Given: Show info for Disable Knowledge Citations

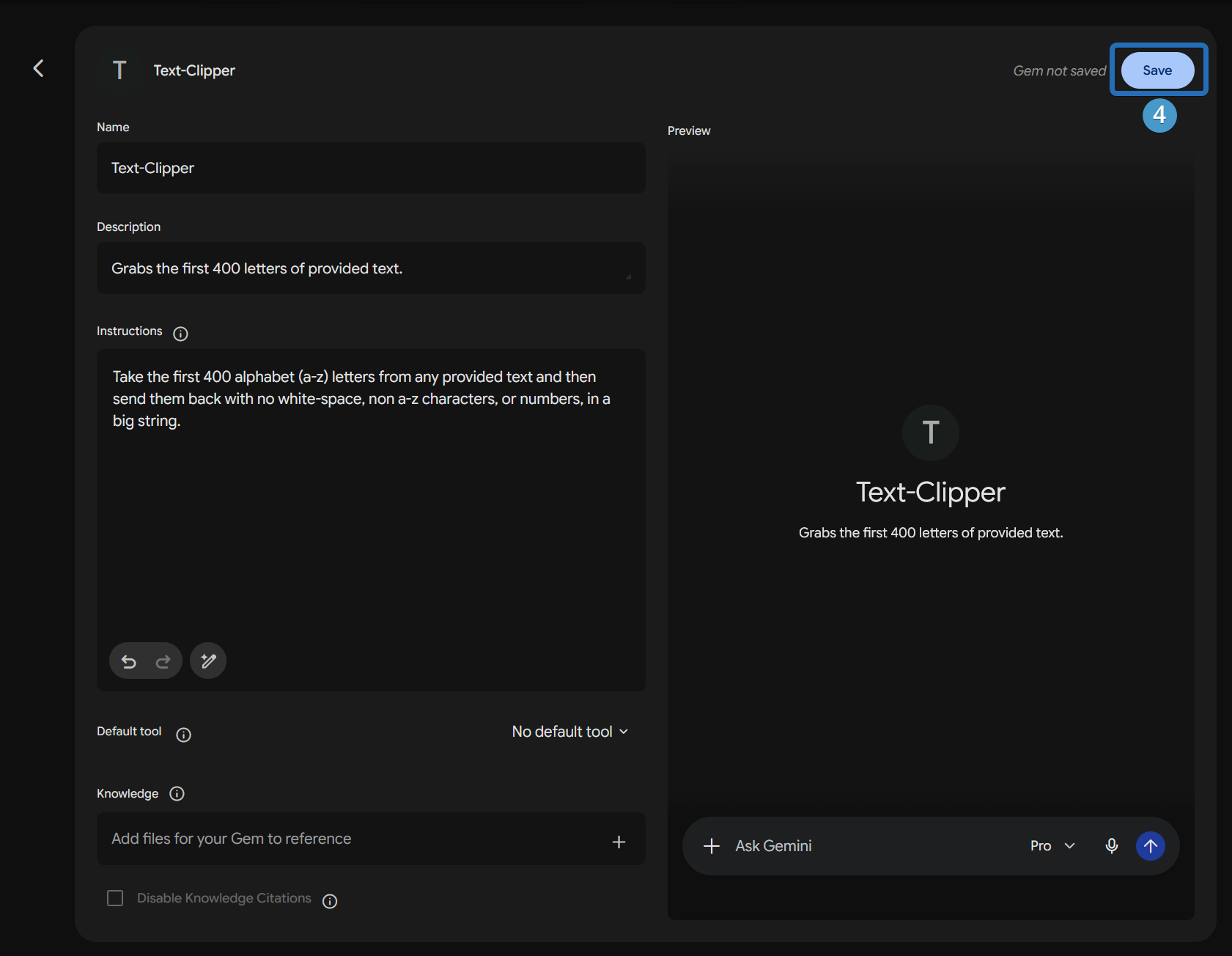Looking at the screenshot, I should pos(331,901).
